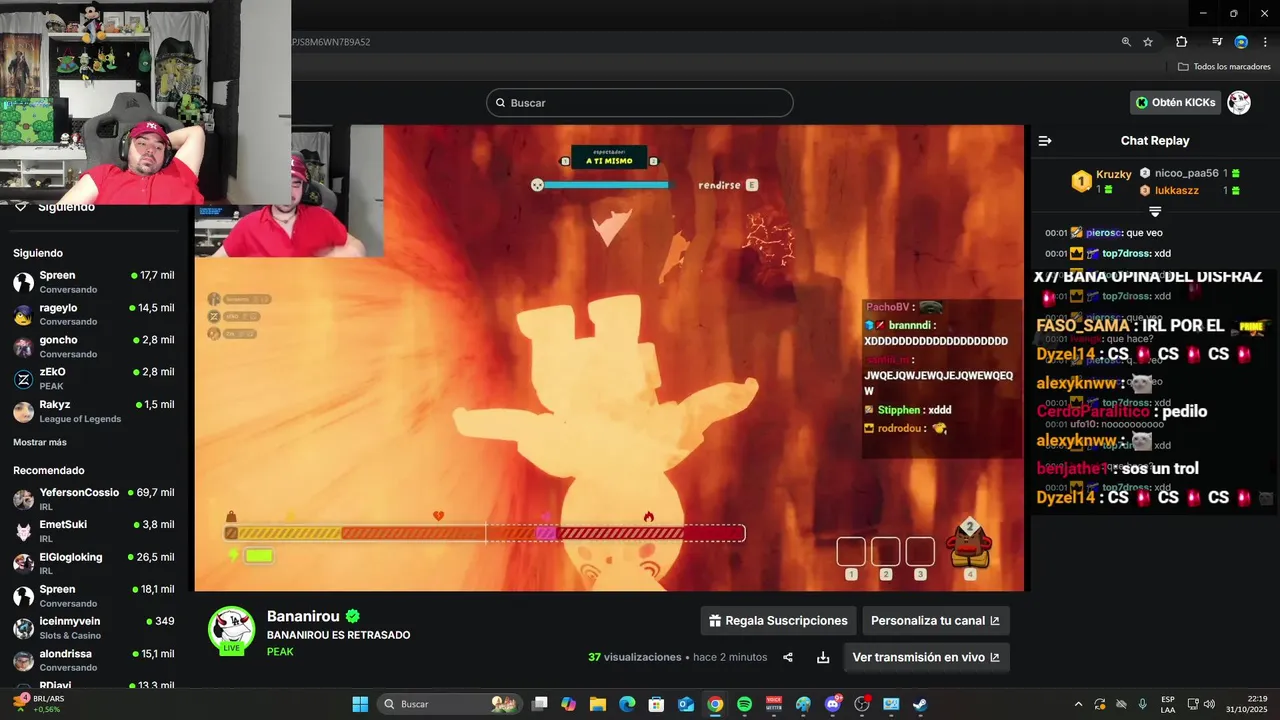Expand the gift leaderboard chevron
The height and width of the screenshot is (720, 1280).
coord(1155,211)
